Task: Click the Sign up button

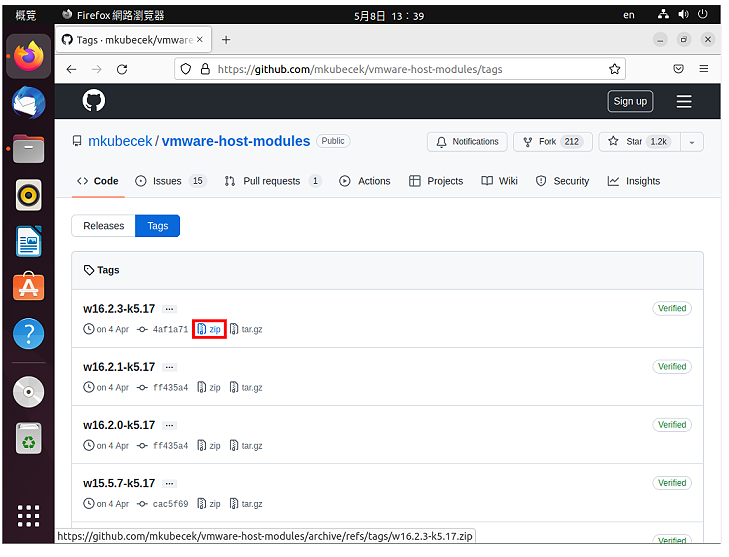Action: coord(630,101)
